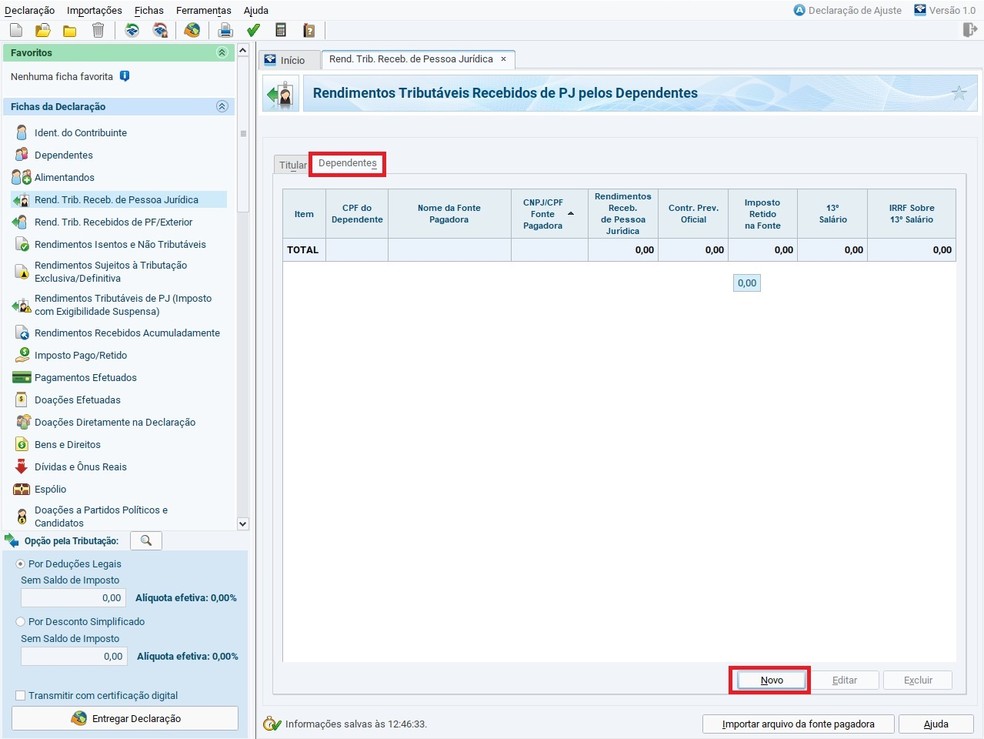
Task: Click the Ident. do Contribuinte person icon
Action: pos(22,132)
